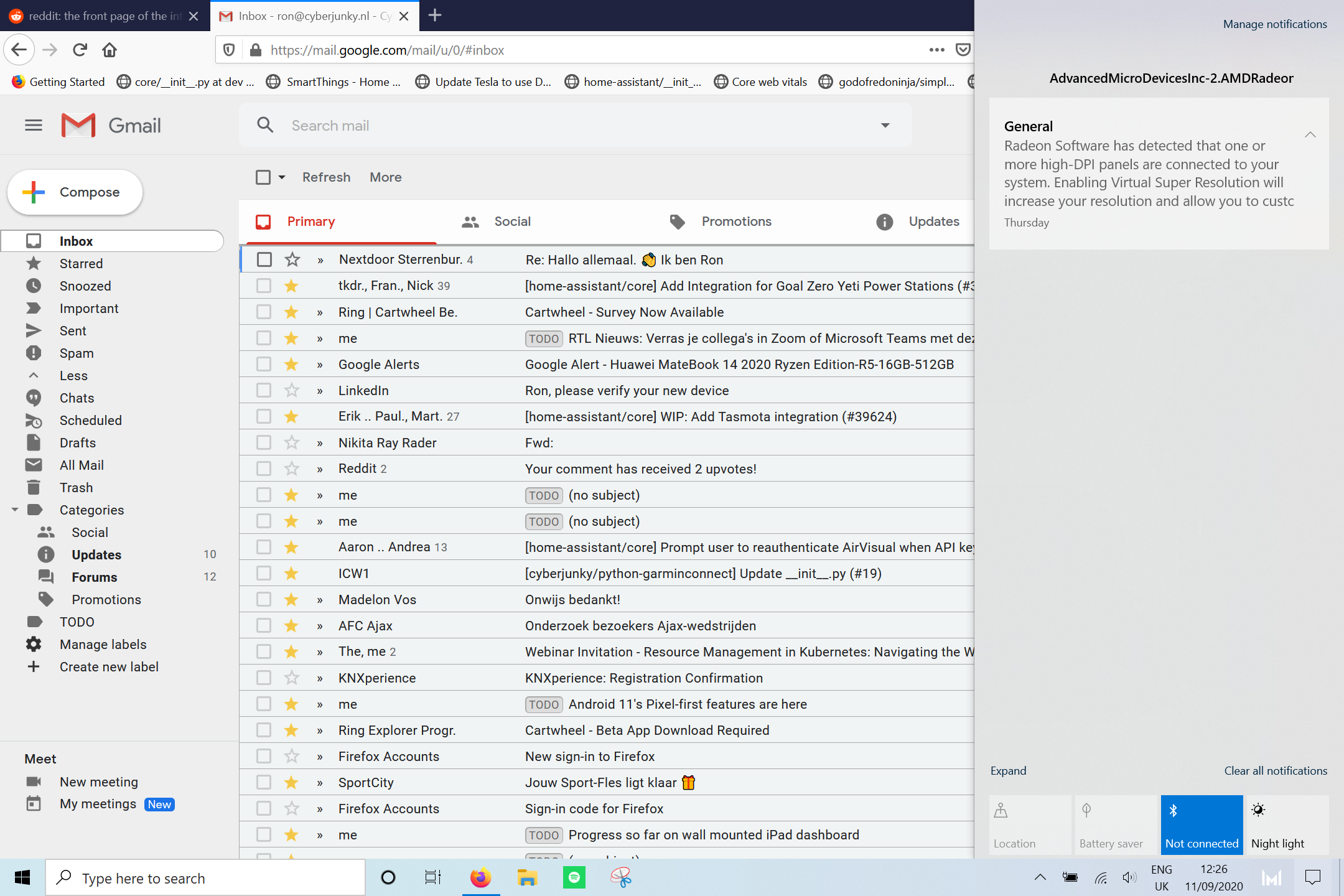Image resolution: width=1344 pixels, height=896 pixels.
Task: Toggle Night light quick action
Action: (x=1288, y=825)
